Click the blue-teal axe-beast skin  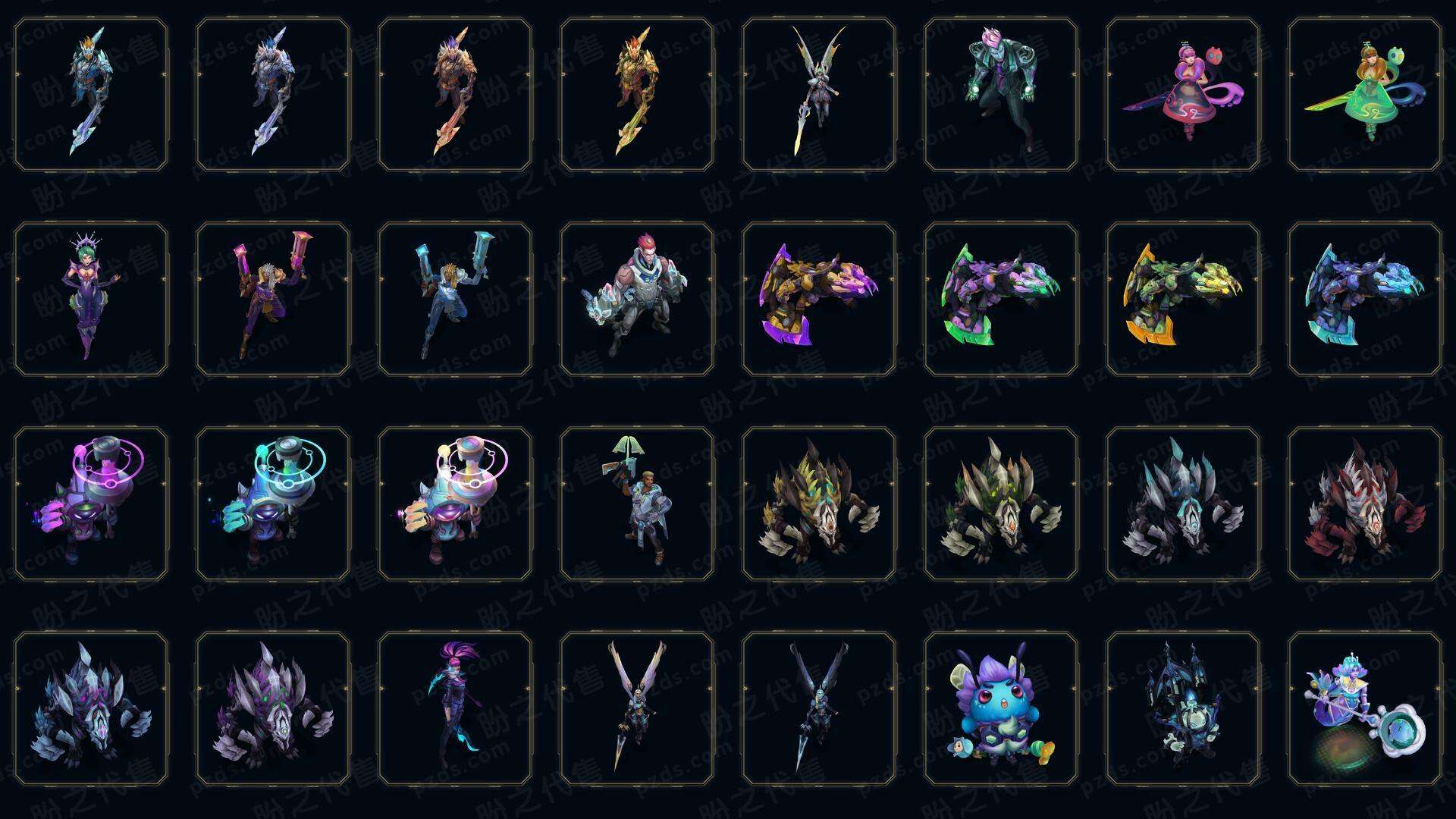pos(1365,299)
